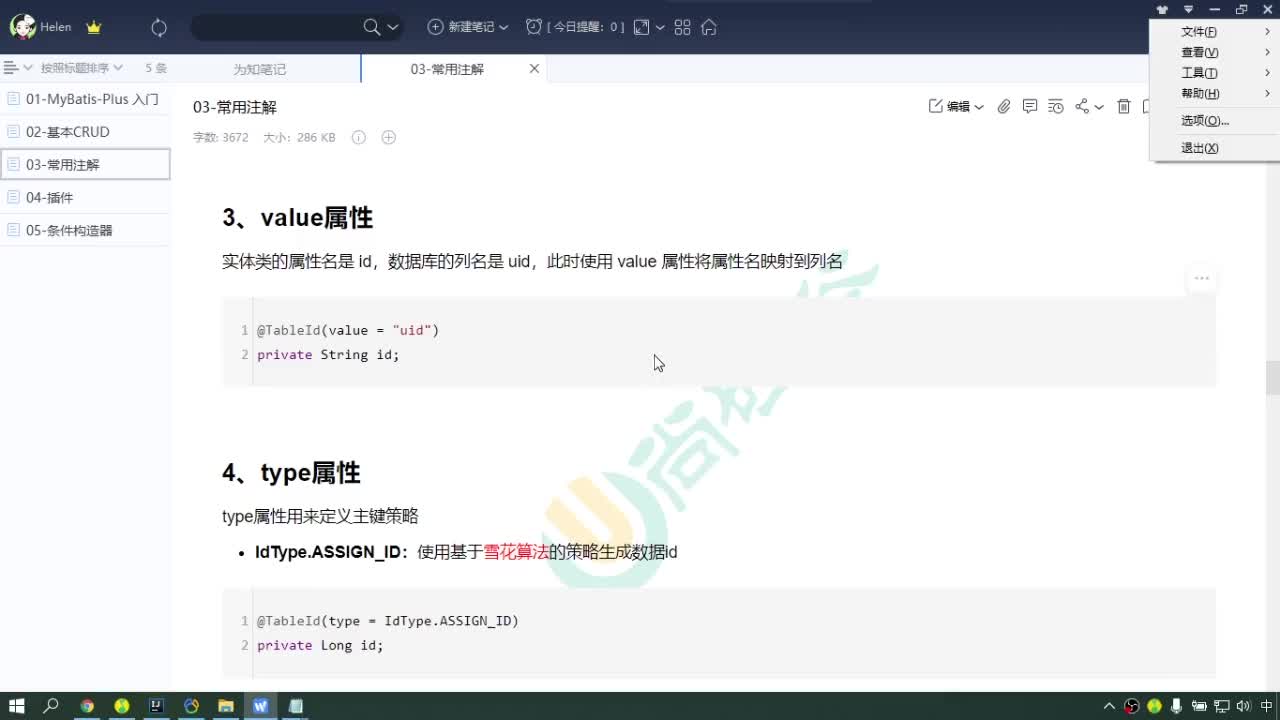Viewport: 1280px width, 720px height.
Task: Open Chrome from the taskbar
Action: point(87,706)
